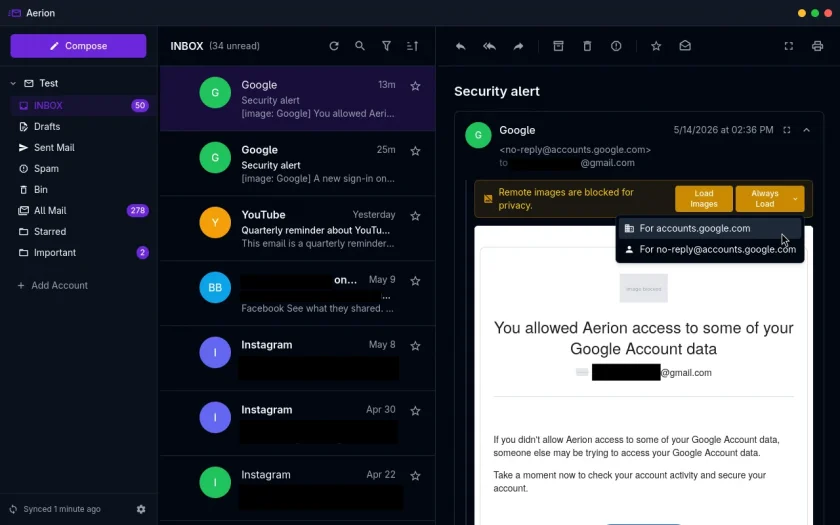840x525 pixels.
Task: Click the INBOX unread count badge 50
Action: coord(140,106)
